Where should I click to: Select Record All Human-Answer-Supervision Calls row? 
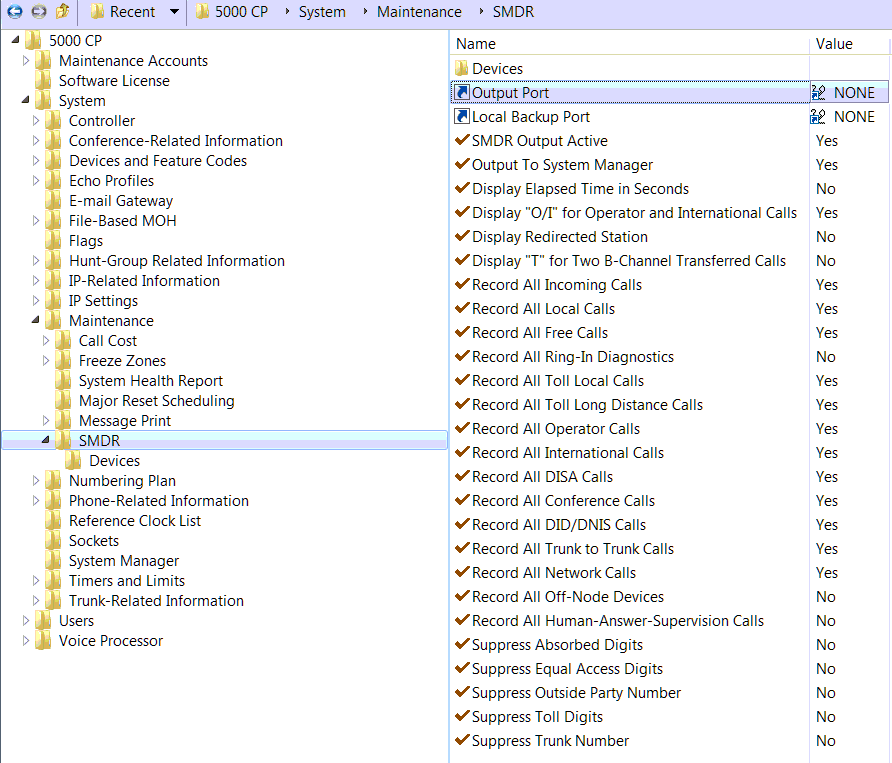(x=670, y=621)
